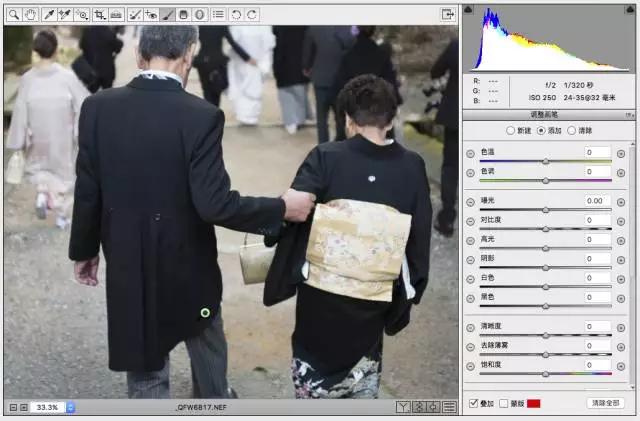
Task: Open the 33.3% zoom level dropdown
Action: [71, 407]
